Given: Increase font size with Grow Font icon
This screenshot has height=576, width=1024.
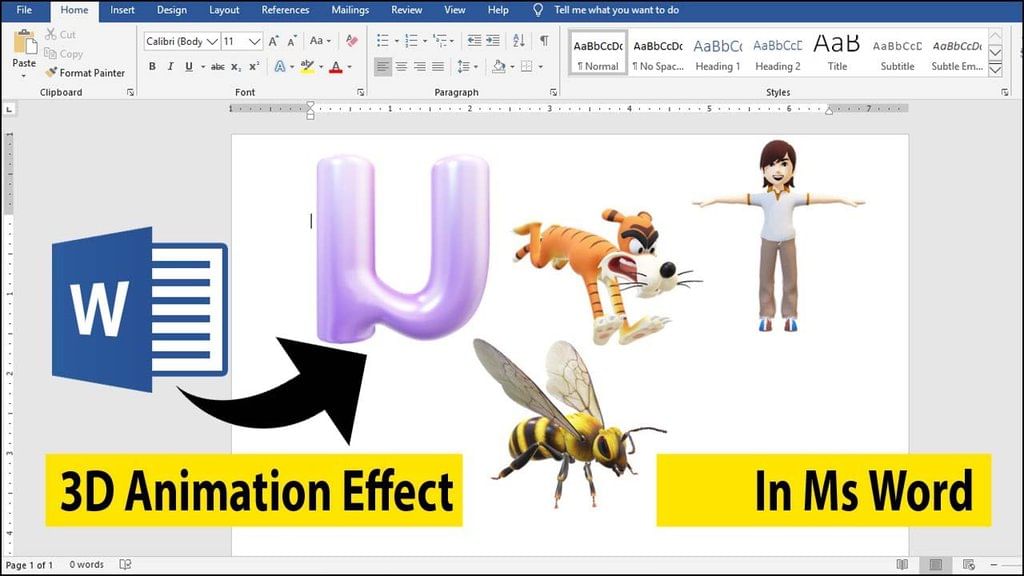Looking at the screenshot, I should tap(274, 41).
